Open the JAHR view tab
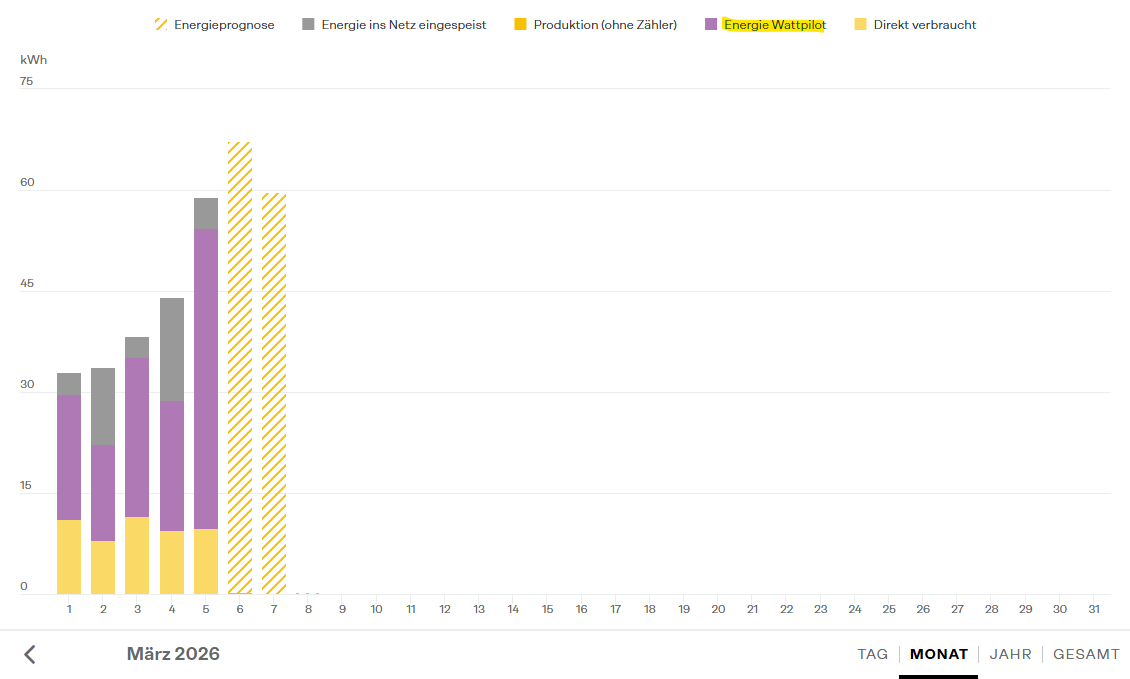 1010,654
